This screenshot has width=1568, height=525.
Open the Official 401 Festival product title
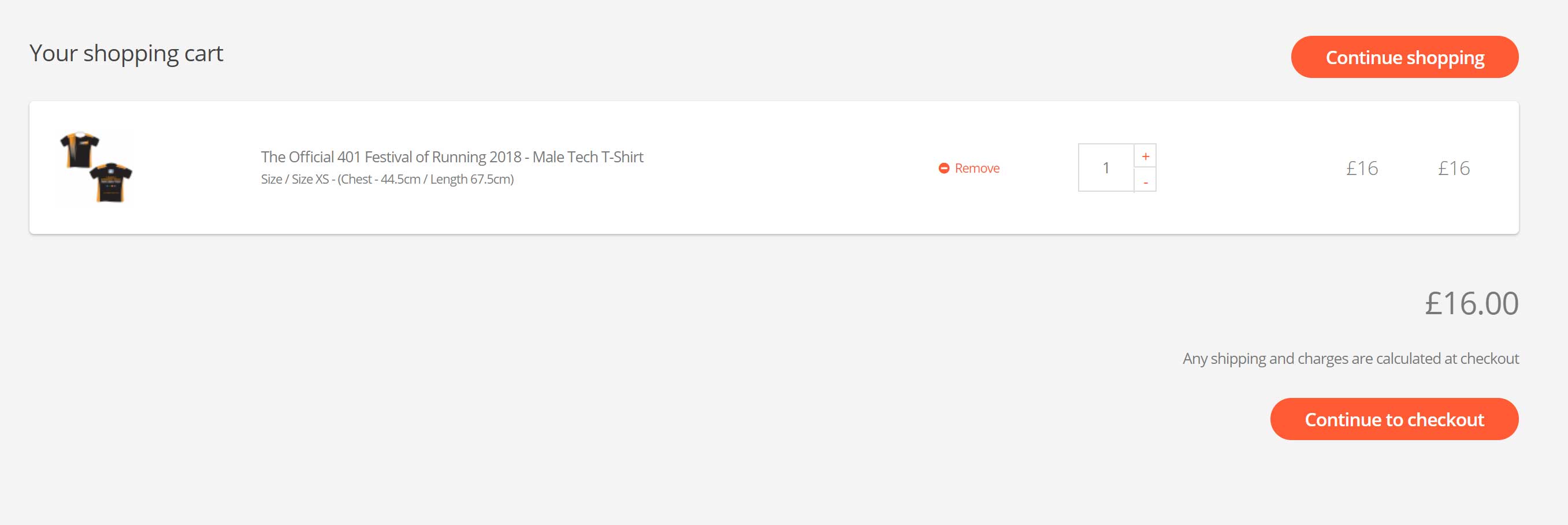point(391,157)
